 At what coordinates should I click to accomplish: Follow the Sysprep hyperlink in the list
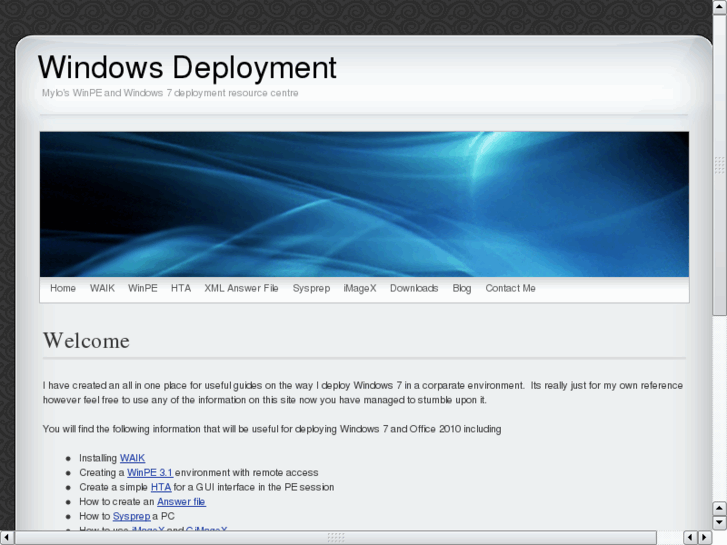click(x=132, y=516)
